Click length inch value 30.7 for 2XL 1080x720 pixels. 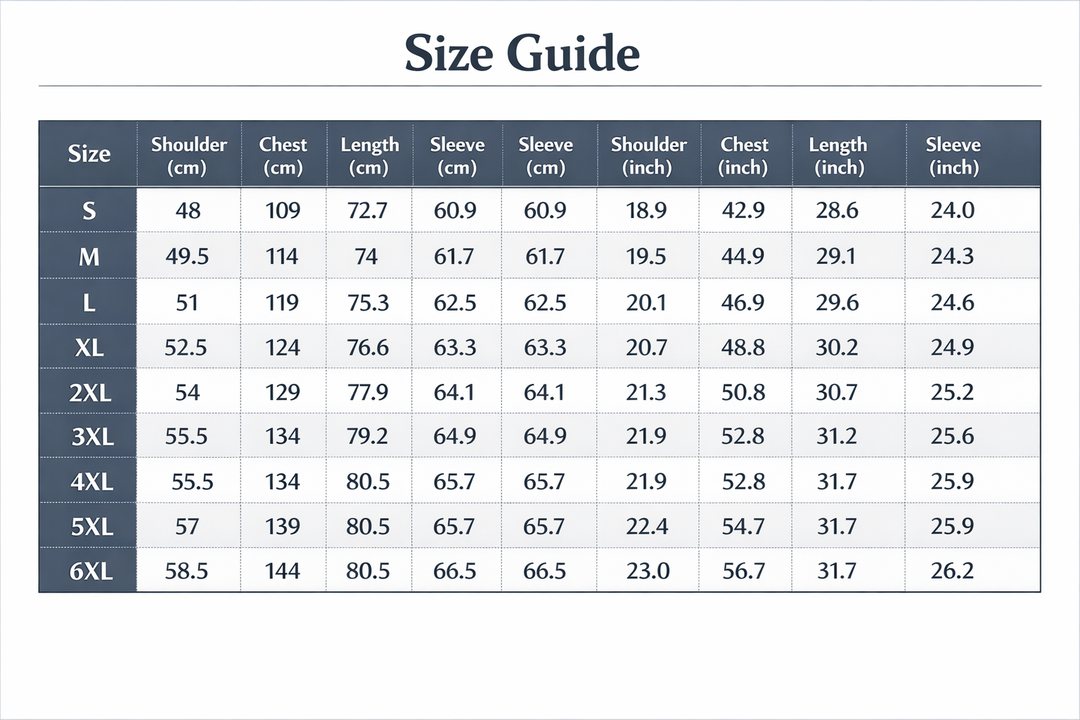(836, 393)
